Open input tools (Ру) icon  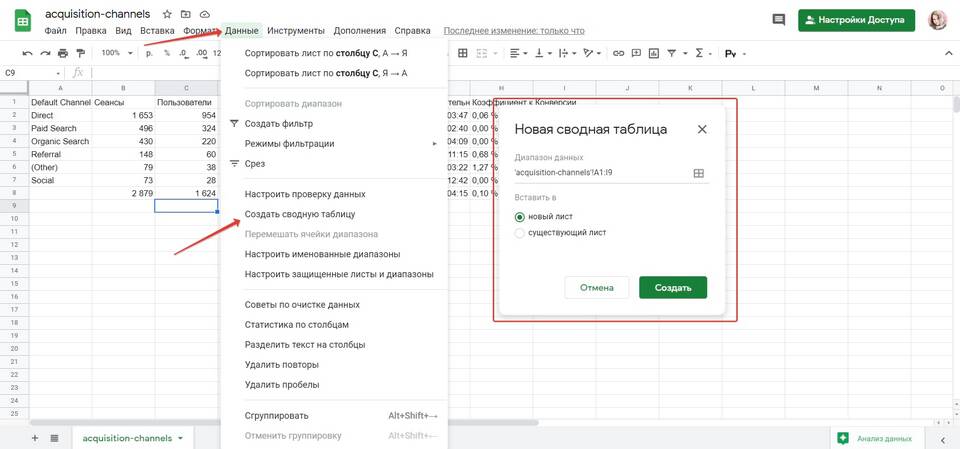[730, 53]
